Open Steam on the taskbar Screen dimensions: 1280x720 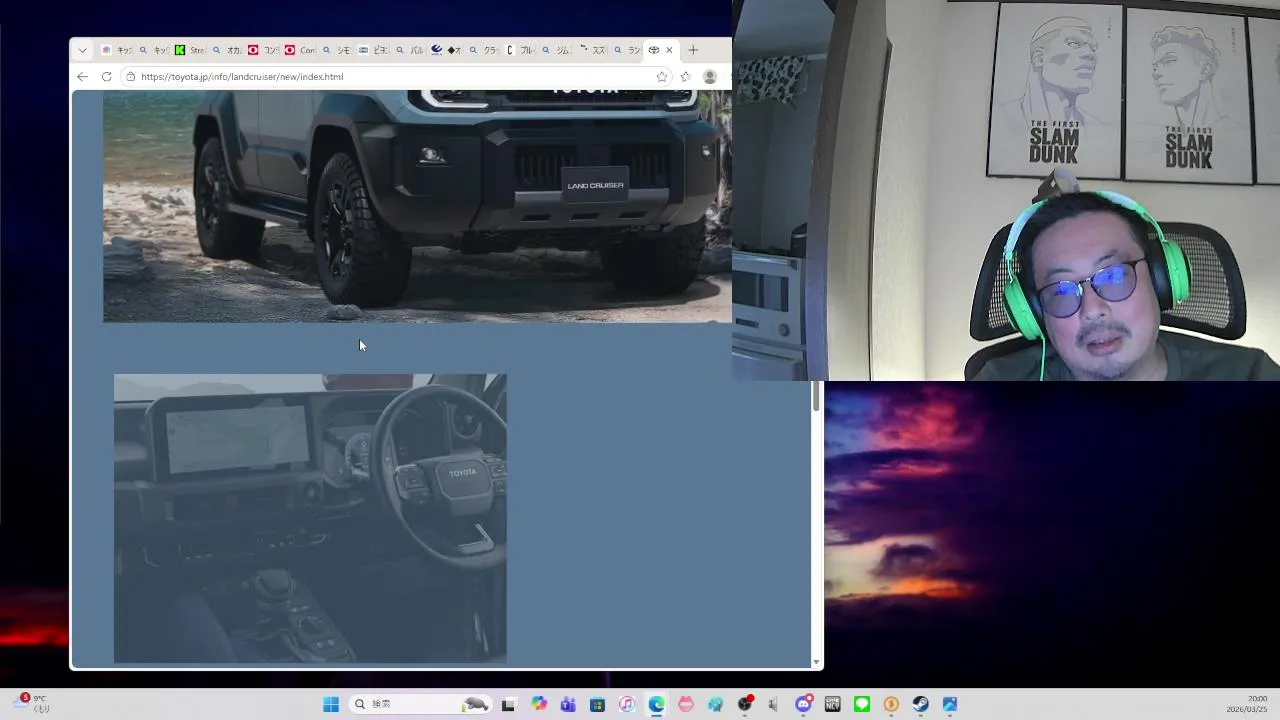tap(921, 704)
